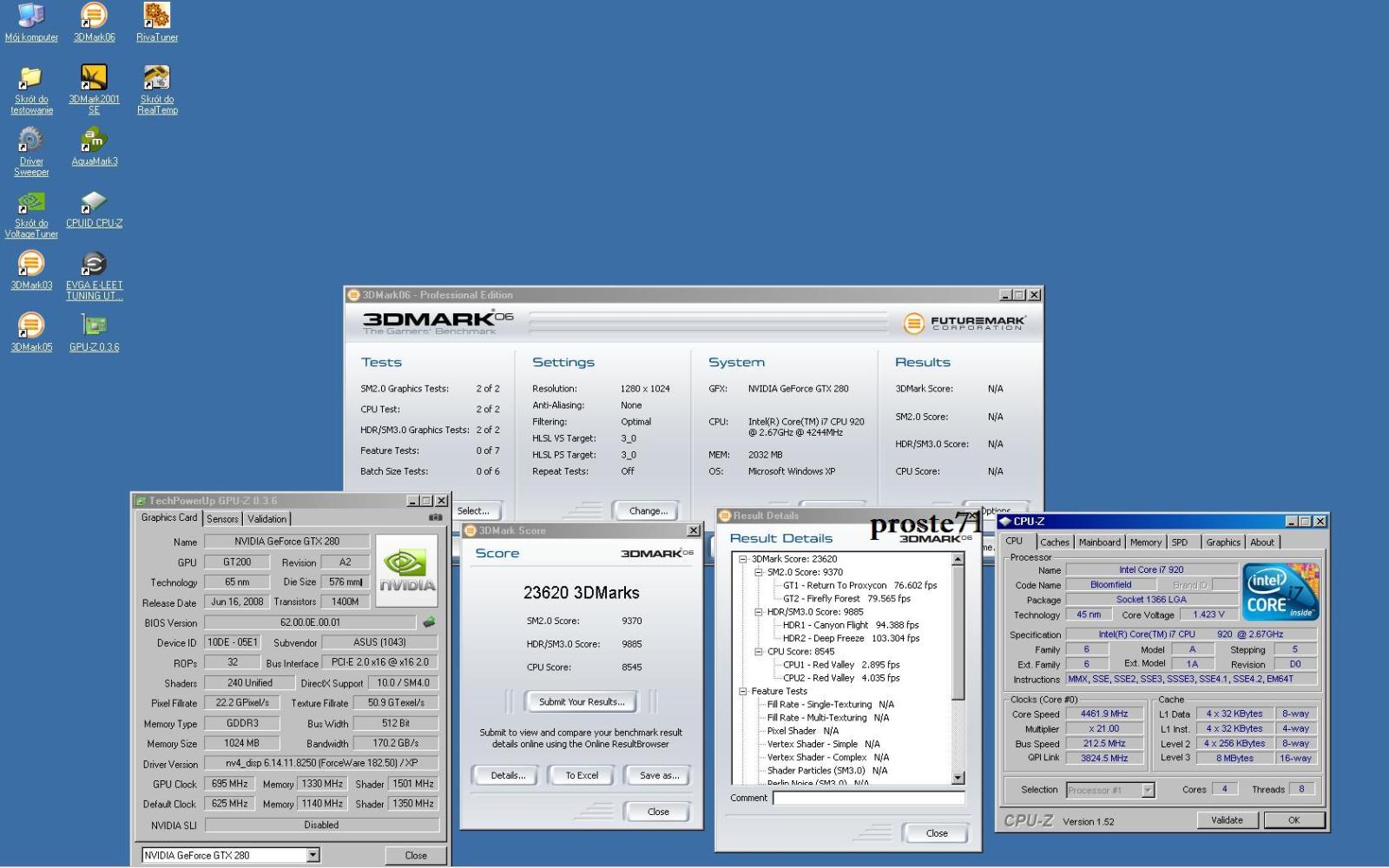Click the GPU-Z BIOS Version field 62.00.0E.00.01

[310, 622]
